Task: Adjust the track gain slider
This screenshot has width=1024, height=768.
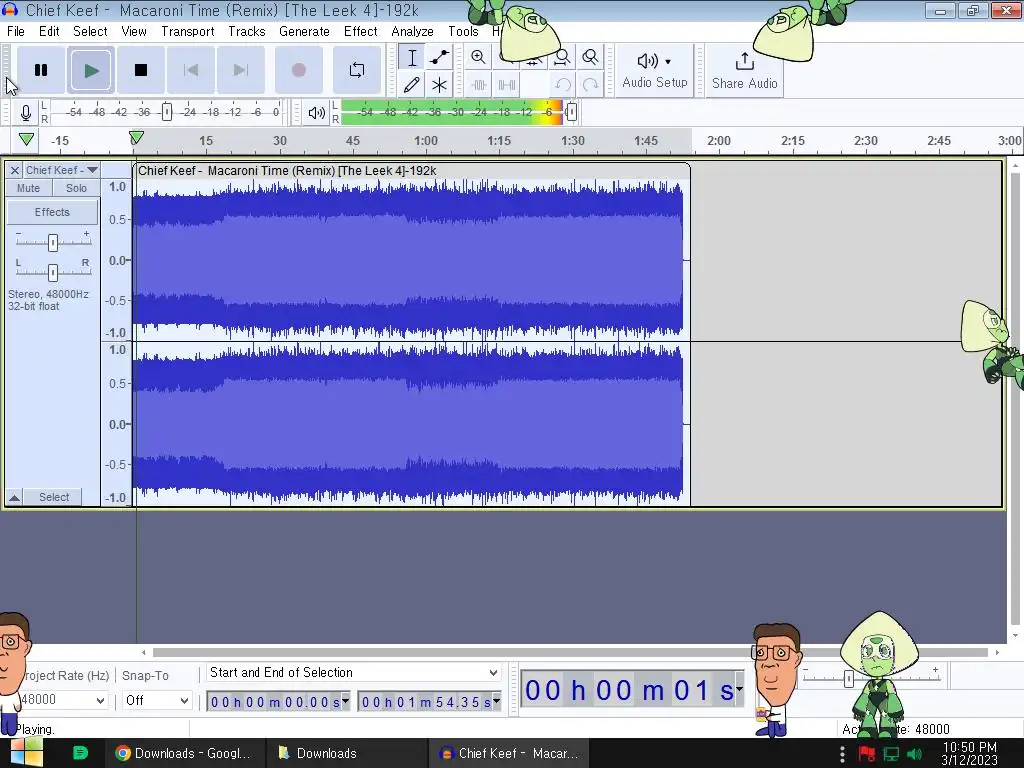Action: point(53,242)
